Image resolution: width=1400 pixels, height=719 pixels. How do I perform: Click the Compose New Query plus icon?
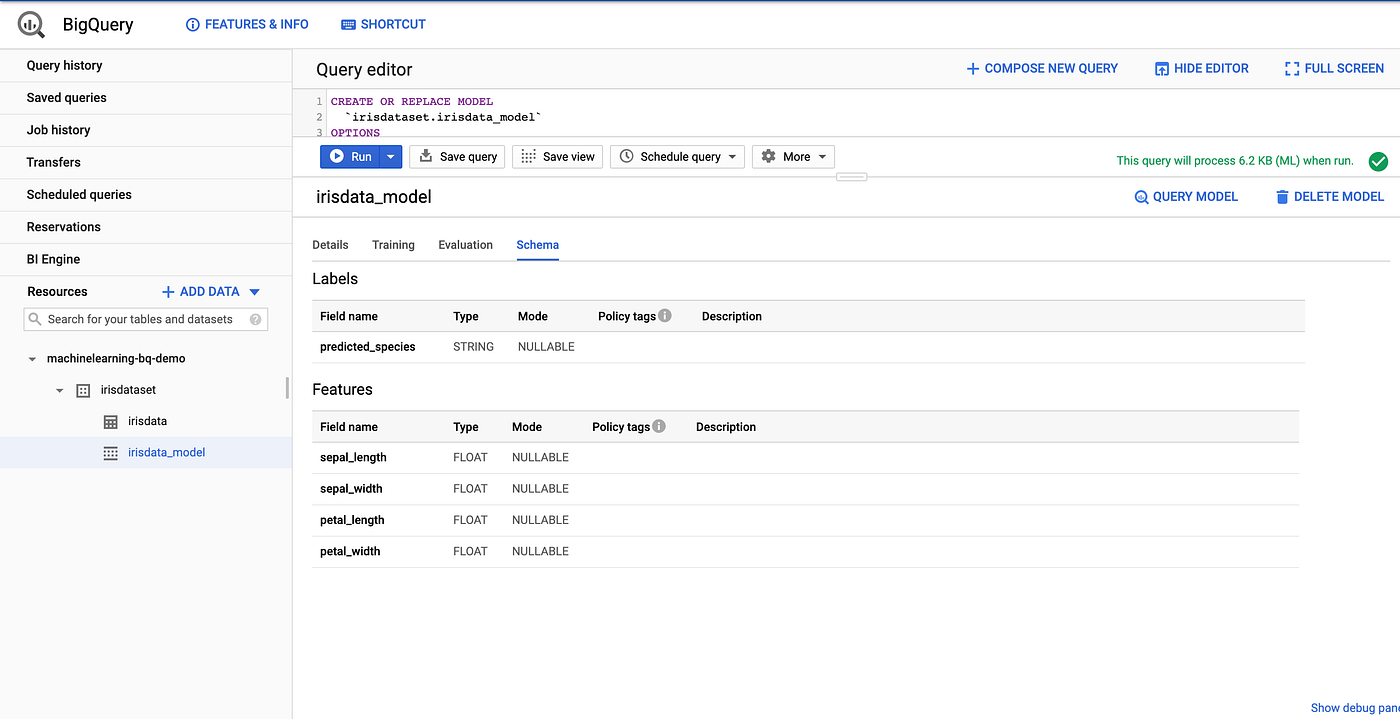pos(971,68)
